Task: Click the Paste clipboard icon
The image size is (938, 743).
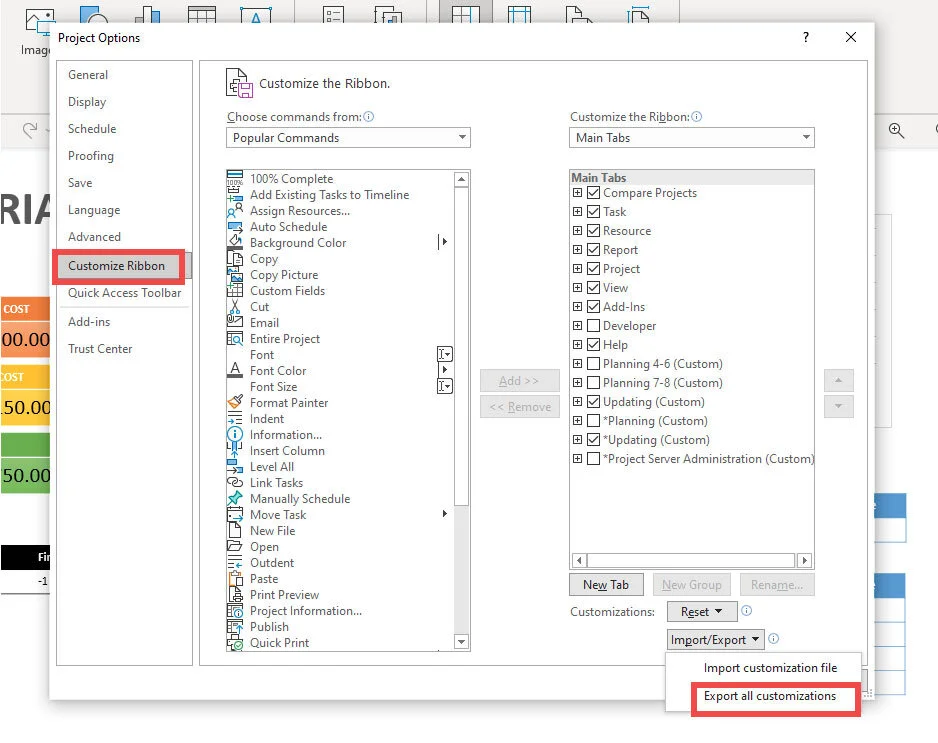Action: pyautogui.click(x=234, y=578)
